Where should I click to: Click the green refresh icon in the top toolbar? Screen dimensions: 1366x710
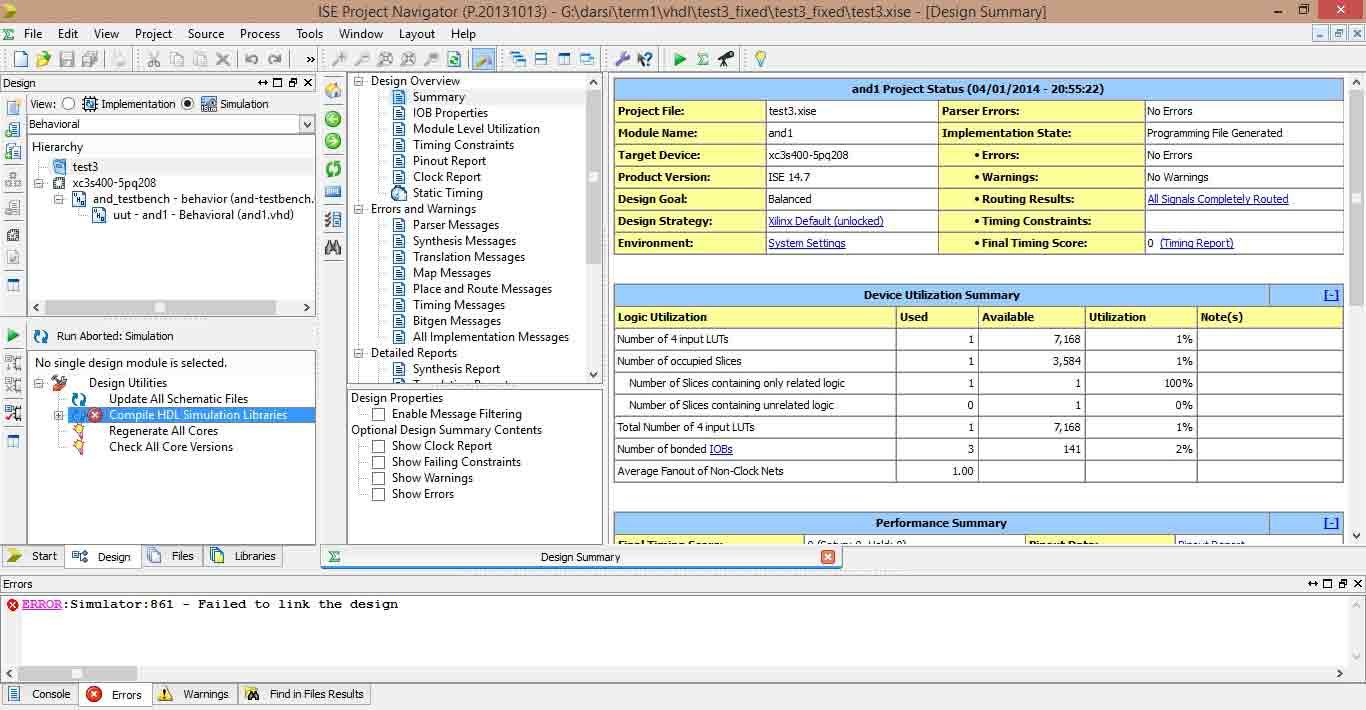pyautogui.click(x=454, y=59)
